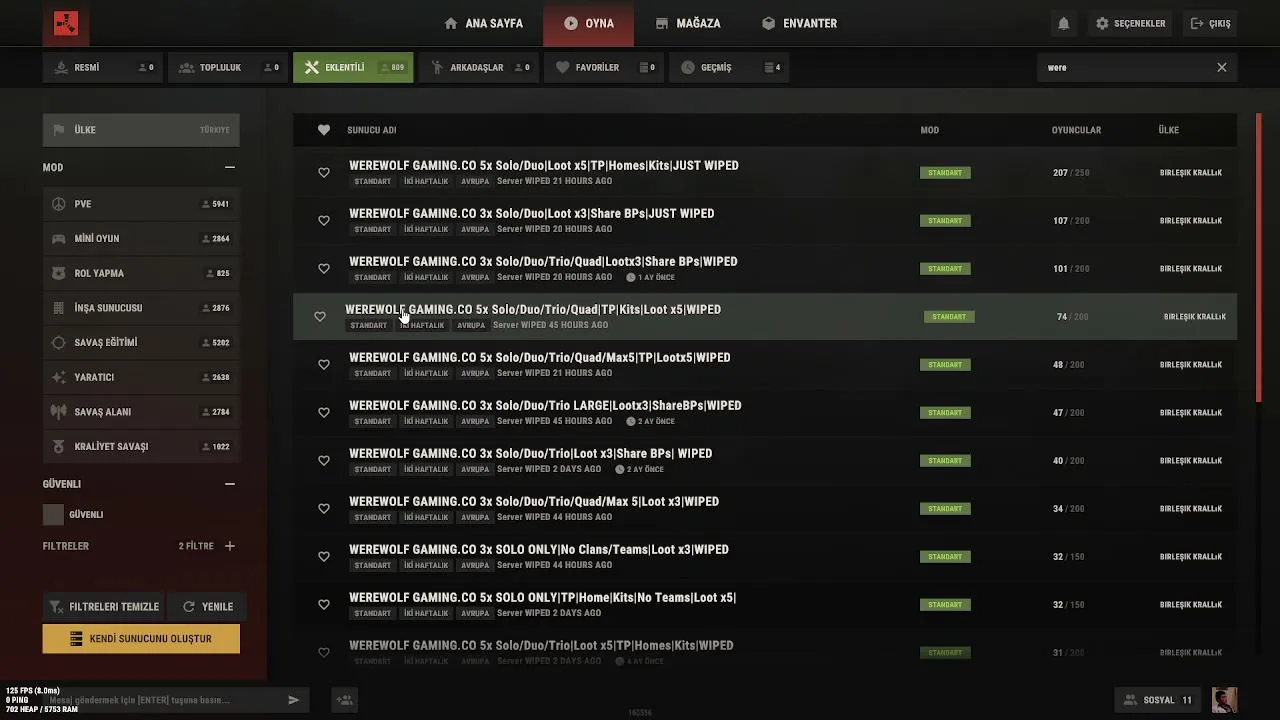Favorite the 3x SOLO ONLY No Clans server

(x=324, y=556)
